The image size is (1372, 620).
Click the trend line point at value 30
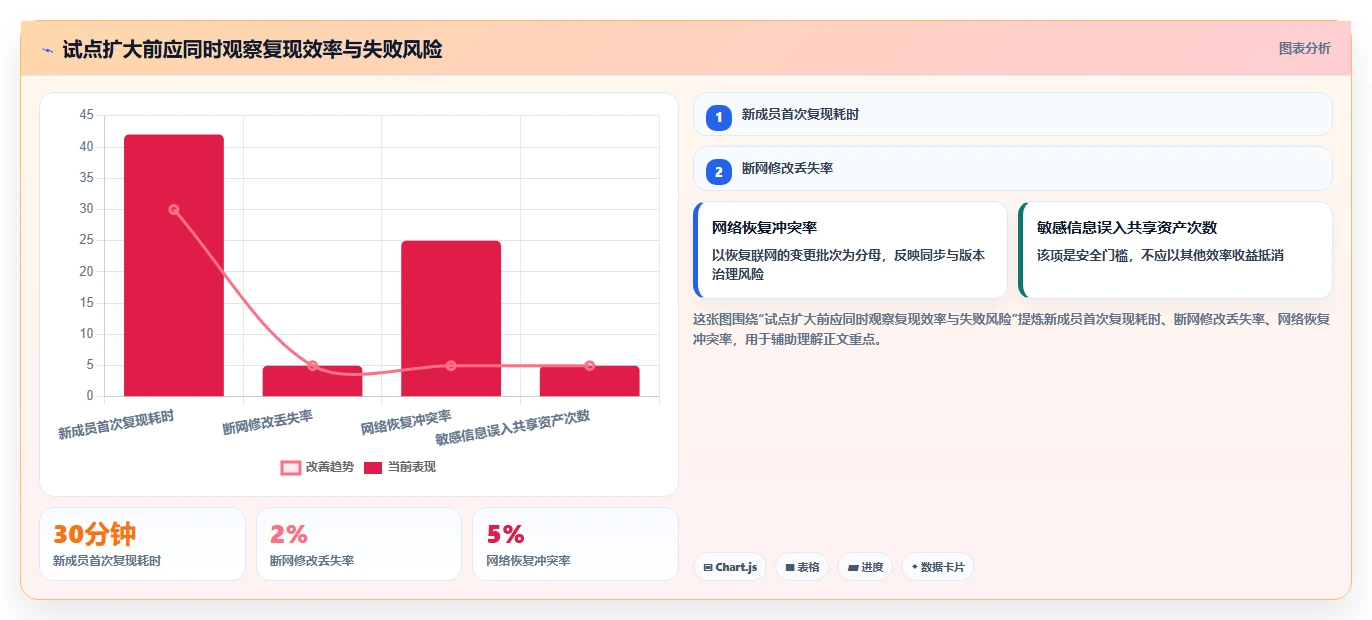pyautogui.click(x=174, y=210)
